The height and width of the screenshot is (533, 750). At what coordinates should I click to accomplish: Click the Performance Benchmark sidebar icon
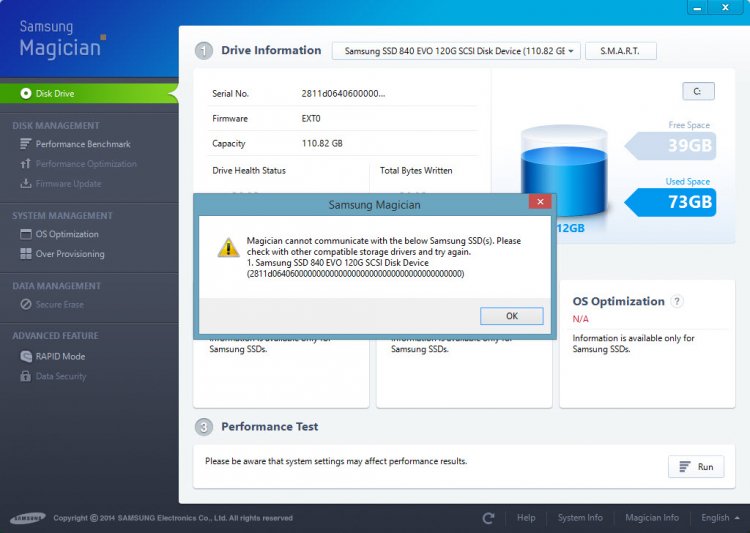point(25,144)
